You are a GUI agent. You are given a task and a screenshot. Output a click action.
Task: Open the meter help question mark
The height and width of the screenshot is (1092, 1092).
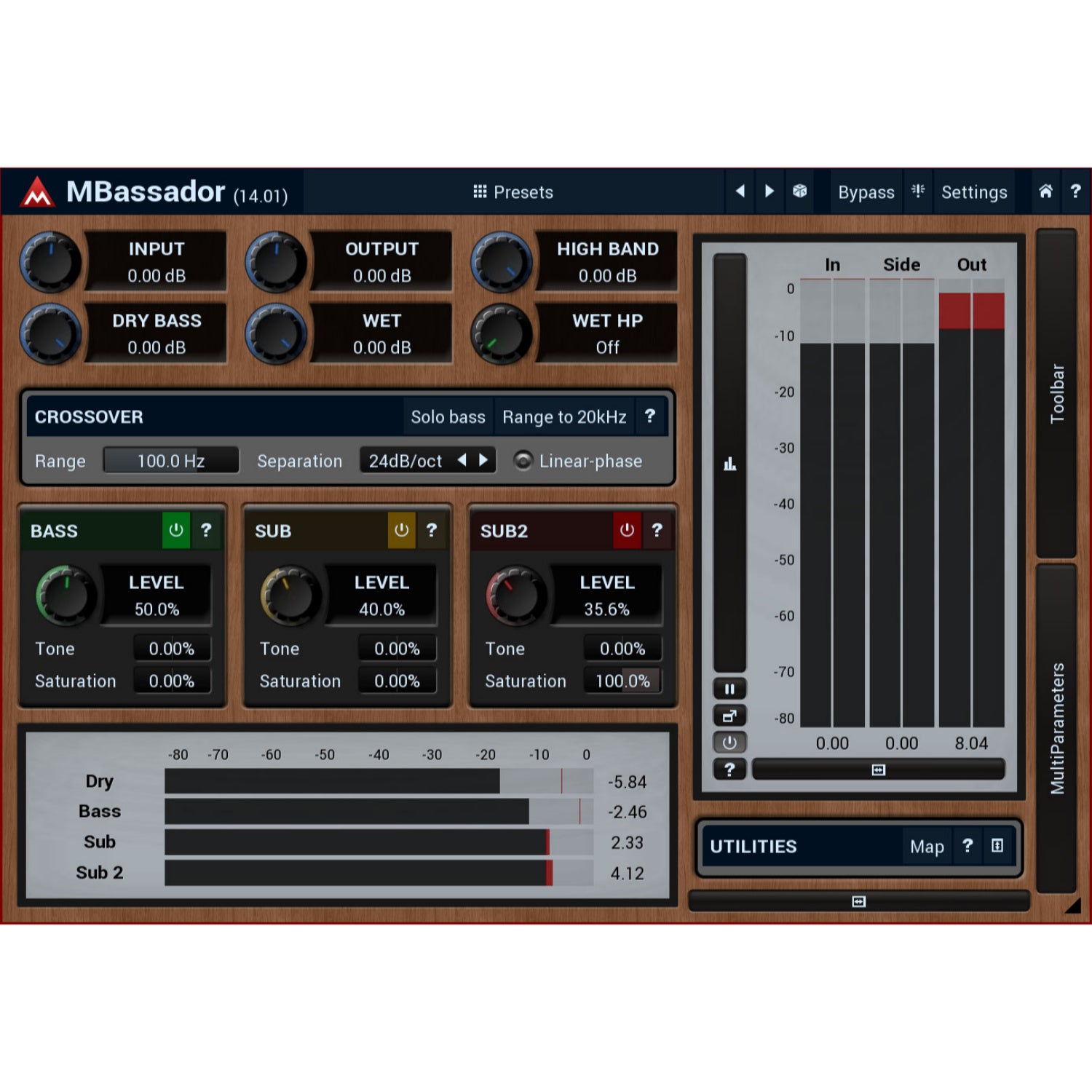click(729, 769)
